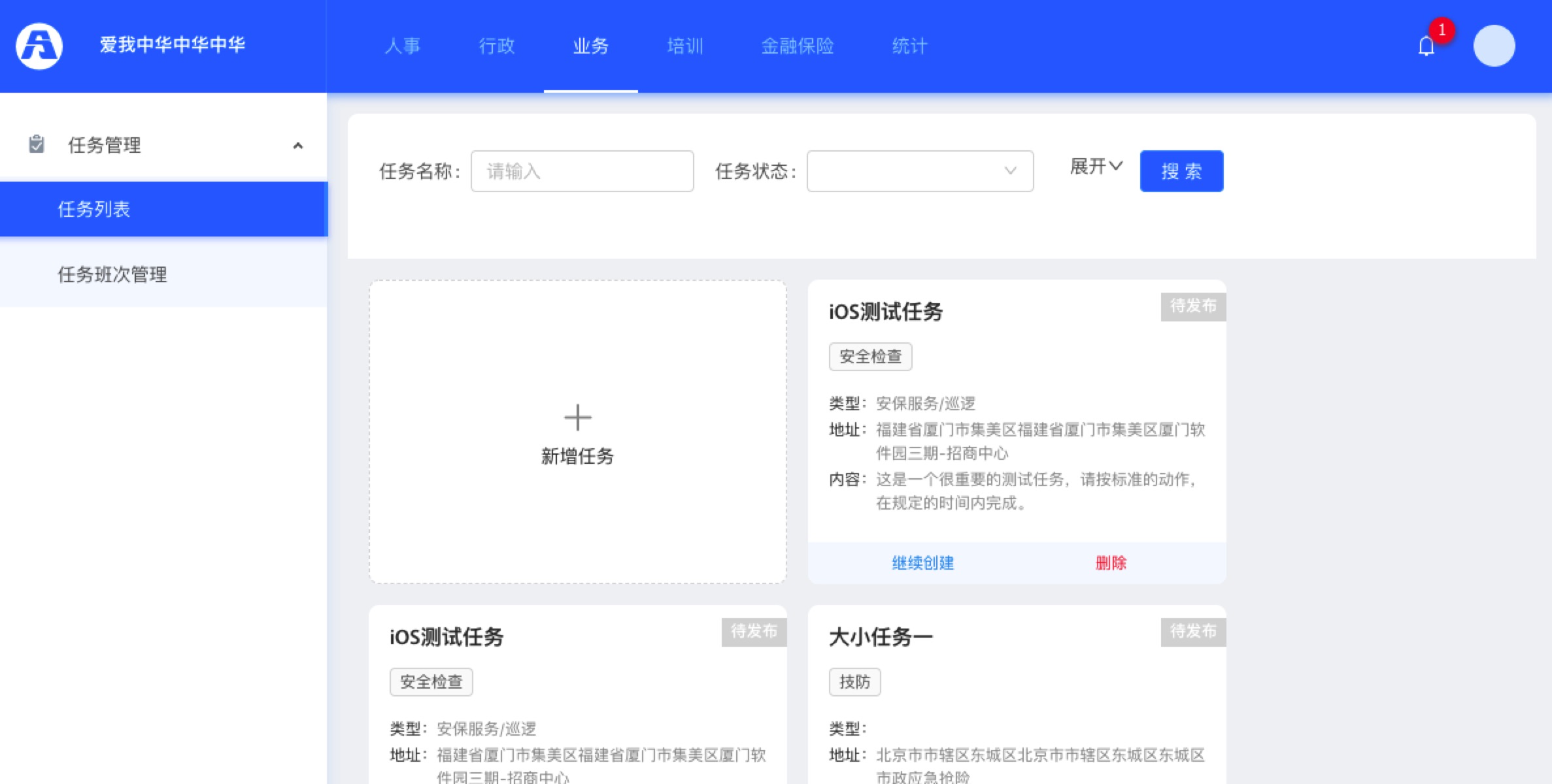Click the plus icon for new task
The image size is (1552, 784).
577,417
